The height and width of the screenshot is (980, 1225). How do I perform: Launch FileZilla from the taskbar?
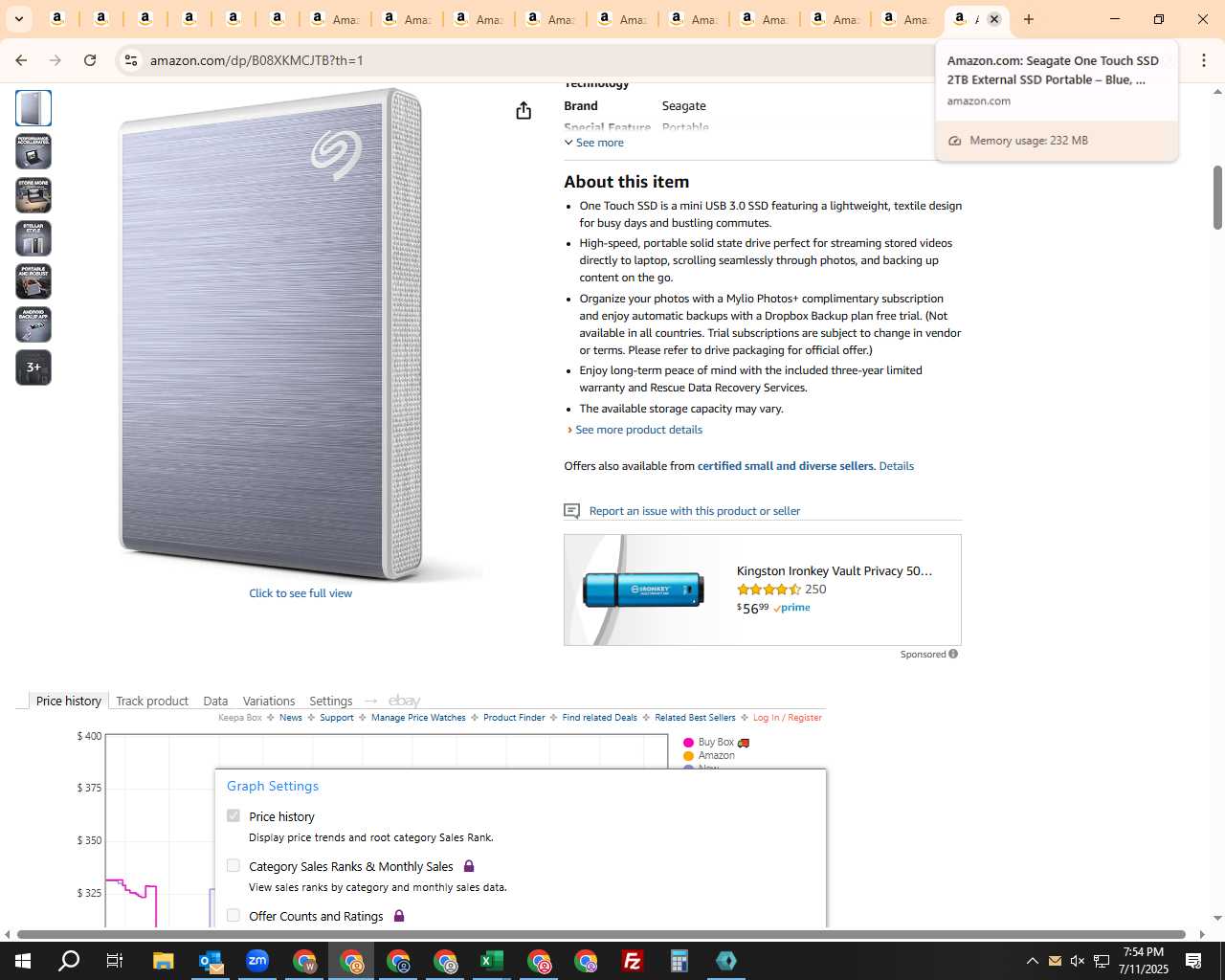[x=633, y=961]
